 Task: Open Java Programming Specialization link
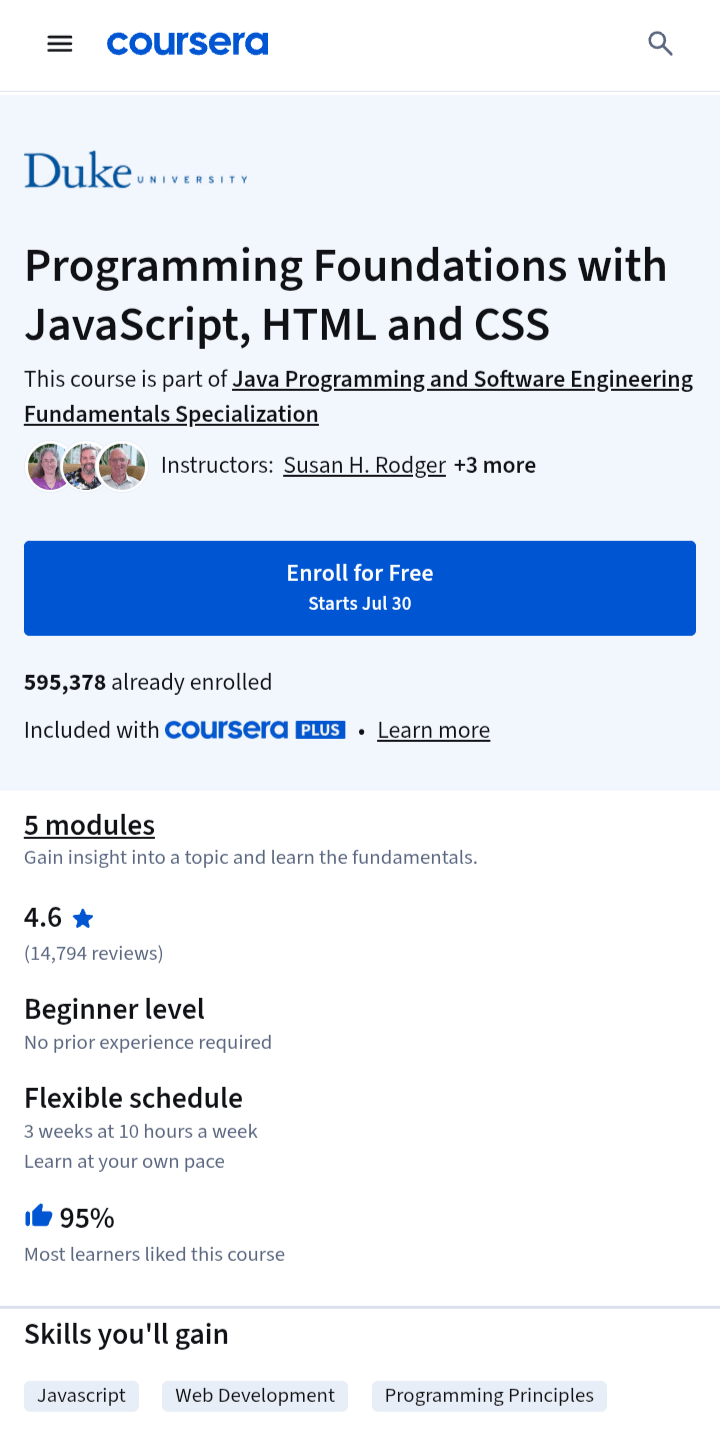(358, 396)
